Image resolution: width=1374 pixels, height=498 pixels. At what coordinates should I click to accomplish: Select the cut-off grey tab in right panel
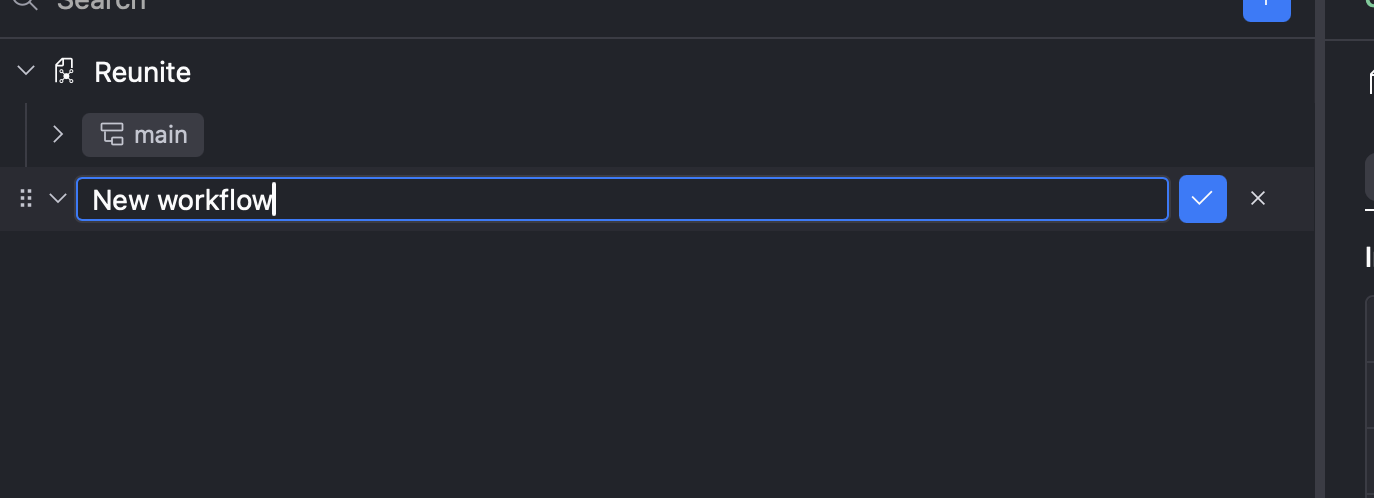coord(1369,177)
